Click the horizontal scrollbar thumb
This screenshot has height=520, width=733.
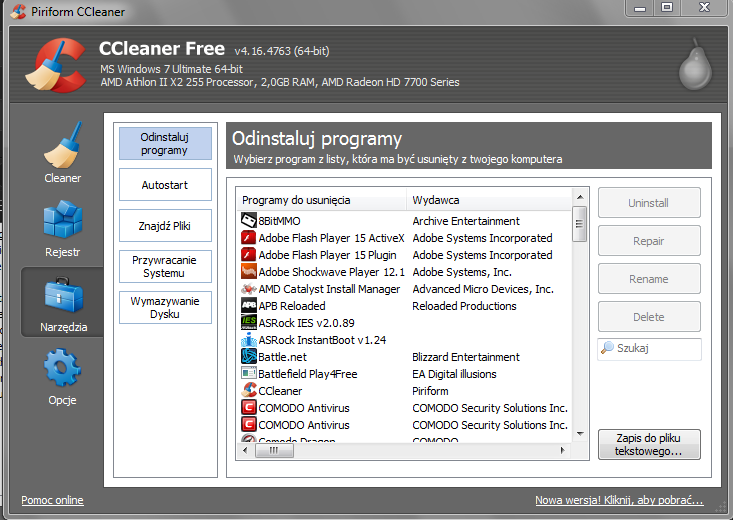(x=274, y=450)
